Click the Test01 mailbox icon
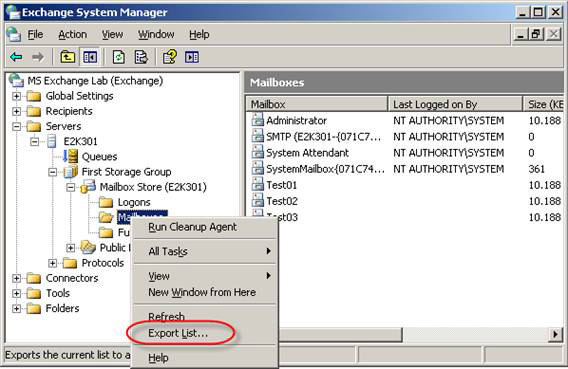This screenshot has width=568, height=369. [258, 184]
